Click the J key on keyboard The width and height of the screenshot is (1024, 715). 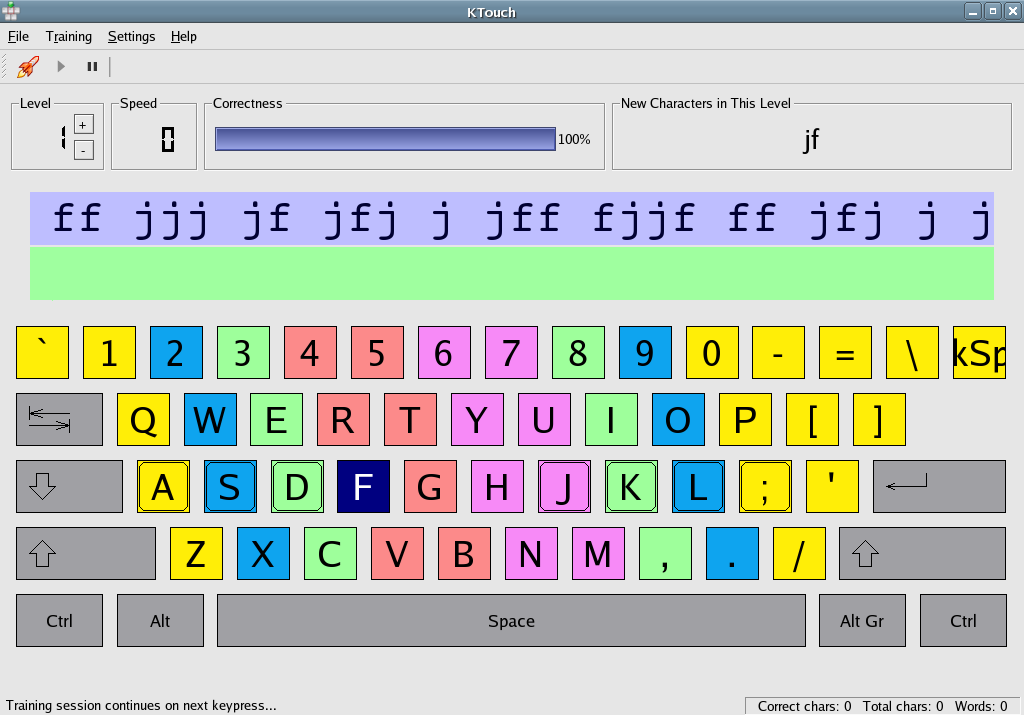click(564, 486)
